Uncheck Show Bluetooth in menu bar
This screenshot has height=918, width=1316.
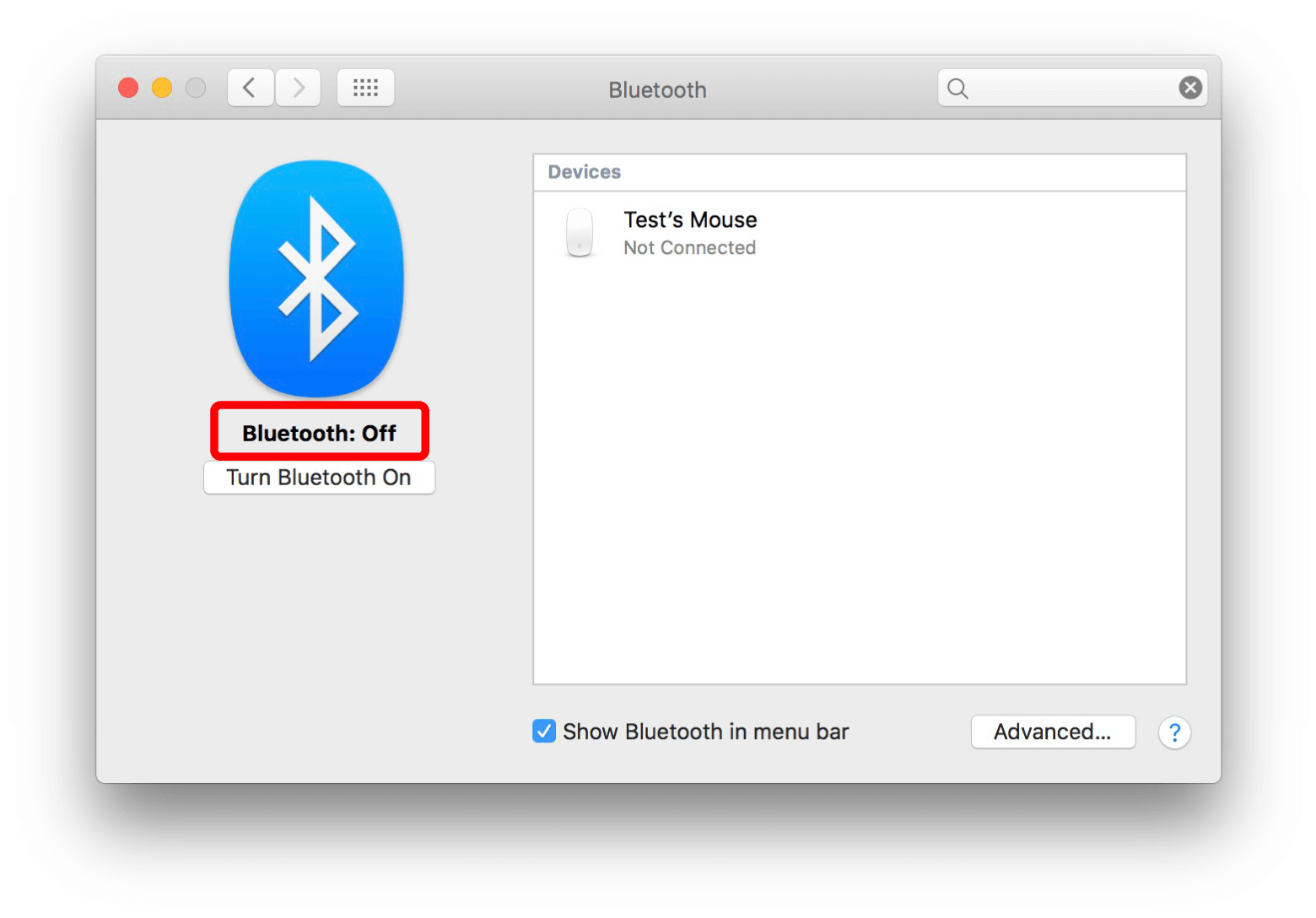[544, 732]
